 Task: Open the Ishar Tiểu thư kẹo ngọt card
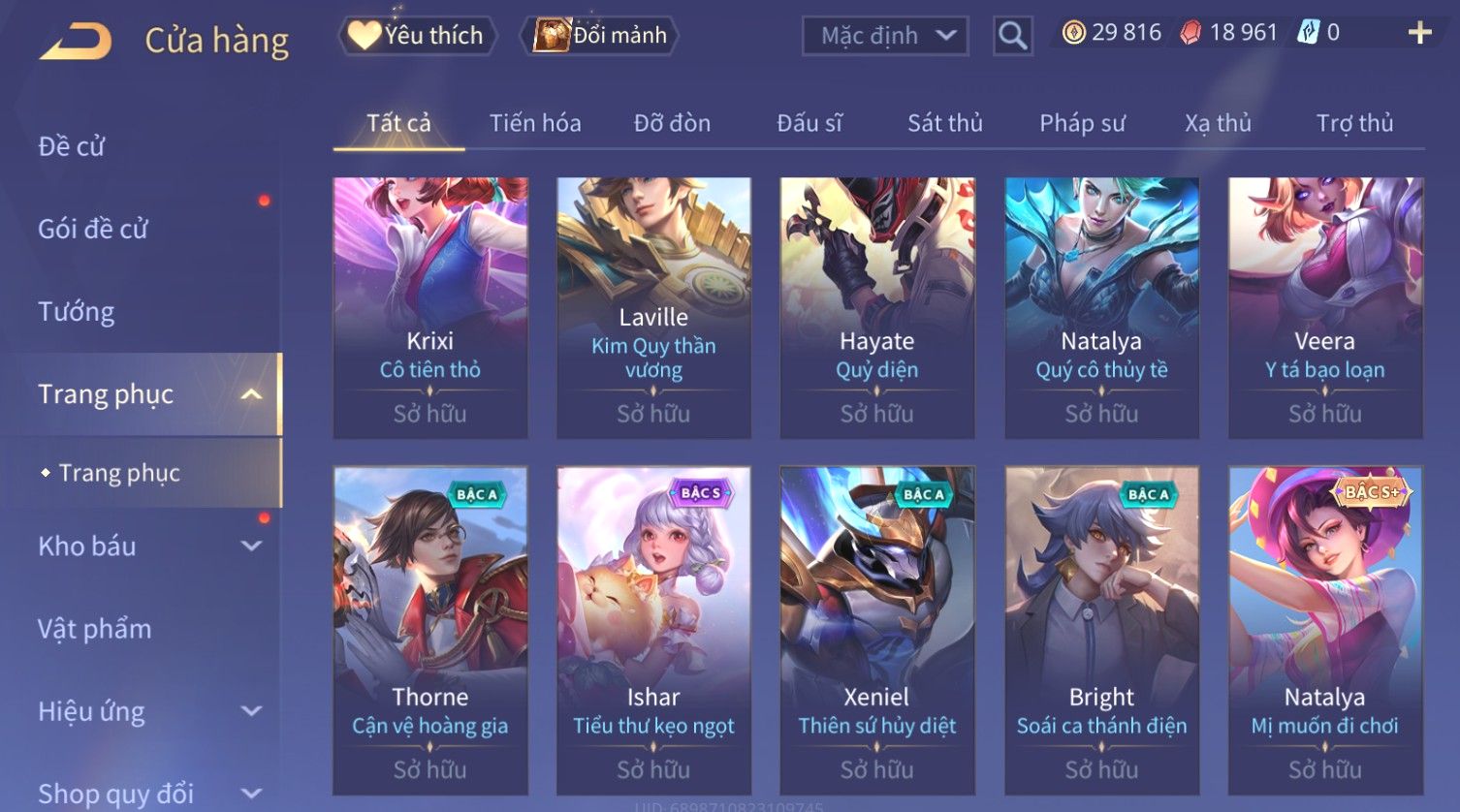click(x=653, y=631)
